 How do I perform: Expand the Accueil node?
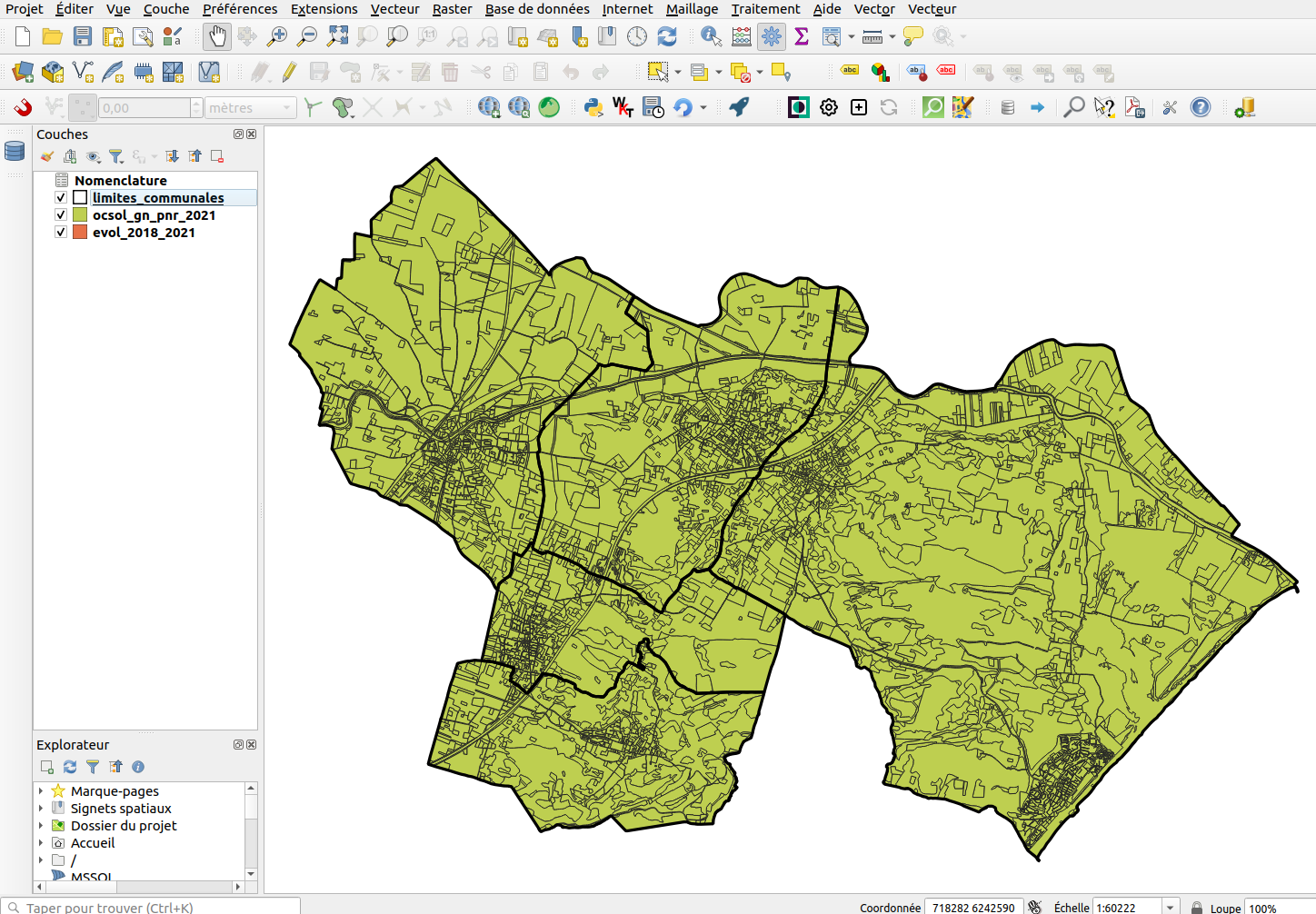pos(41,842)
